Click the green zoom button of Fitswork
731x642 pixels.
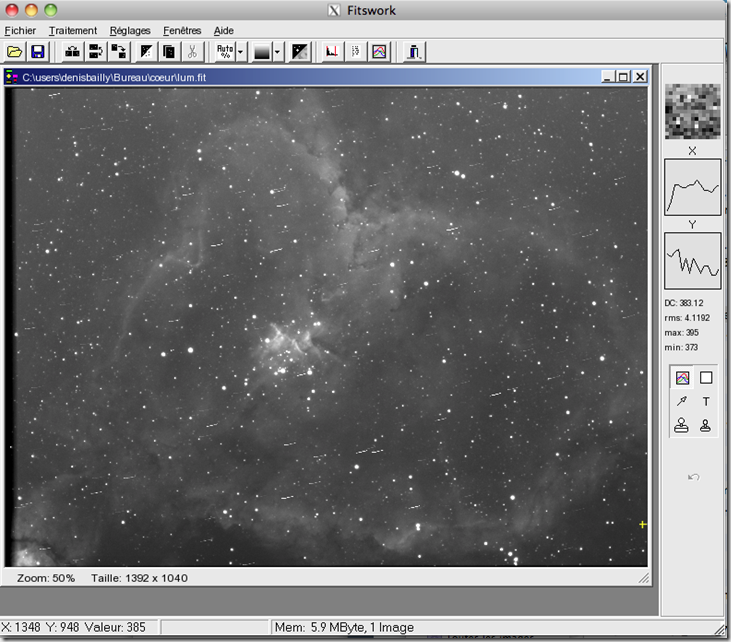[50, 10]
